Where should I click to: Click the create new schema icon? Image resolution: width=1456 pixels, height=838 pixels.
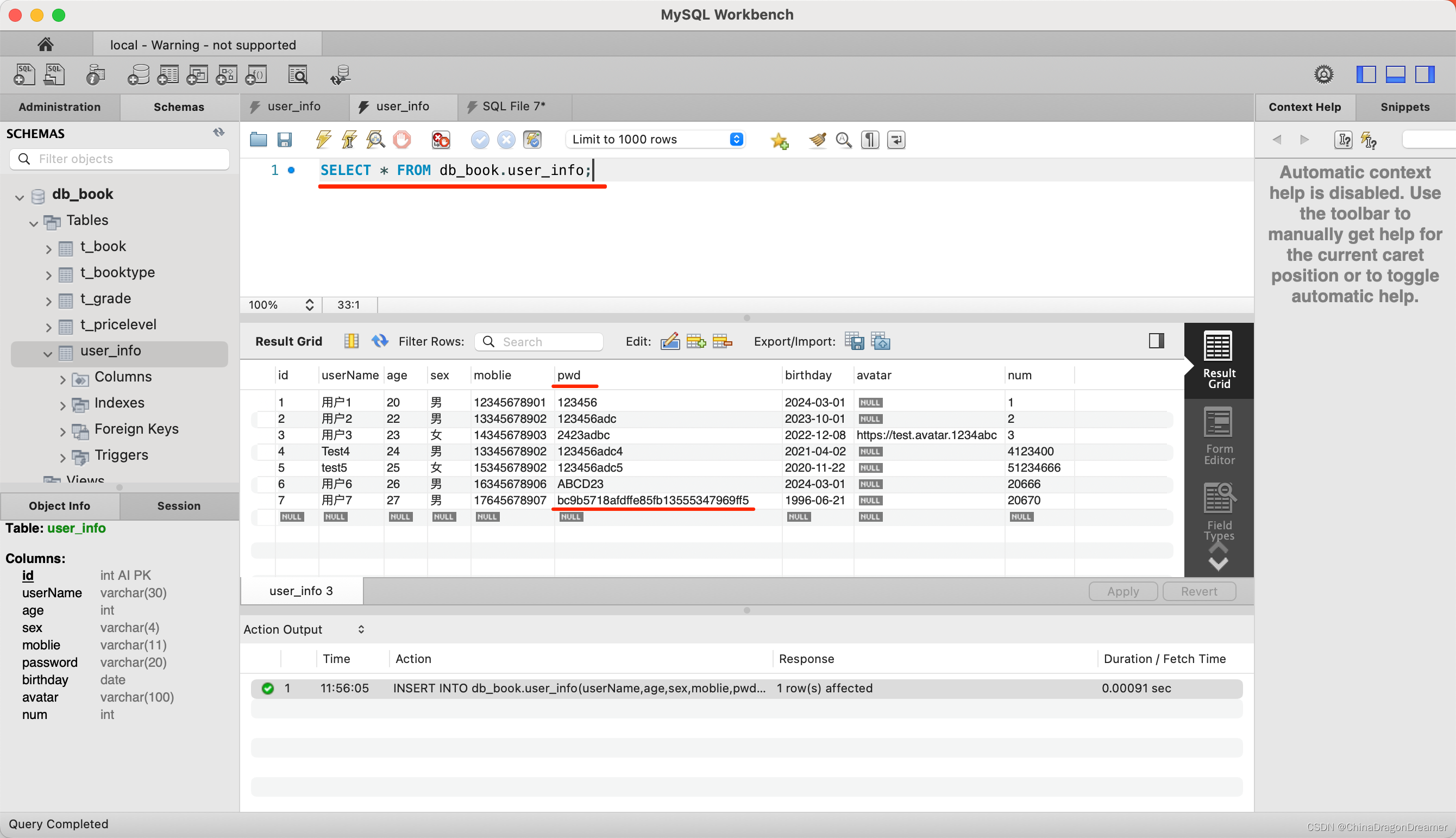pyautogui.click(x=138, y=75)
